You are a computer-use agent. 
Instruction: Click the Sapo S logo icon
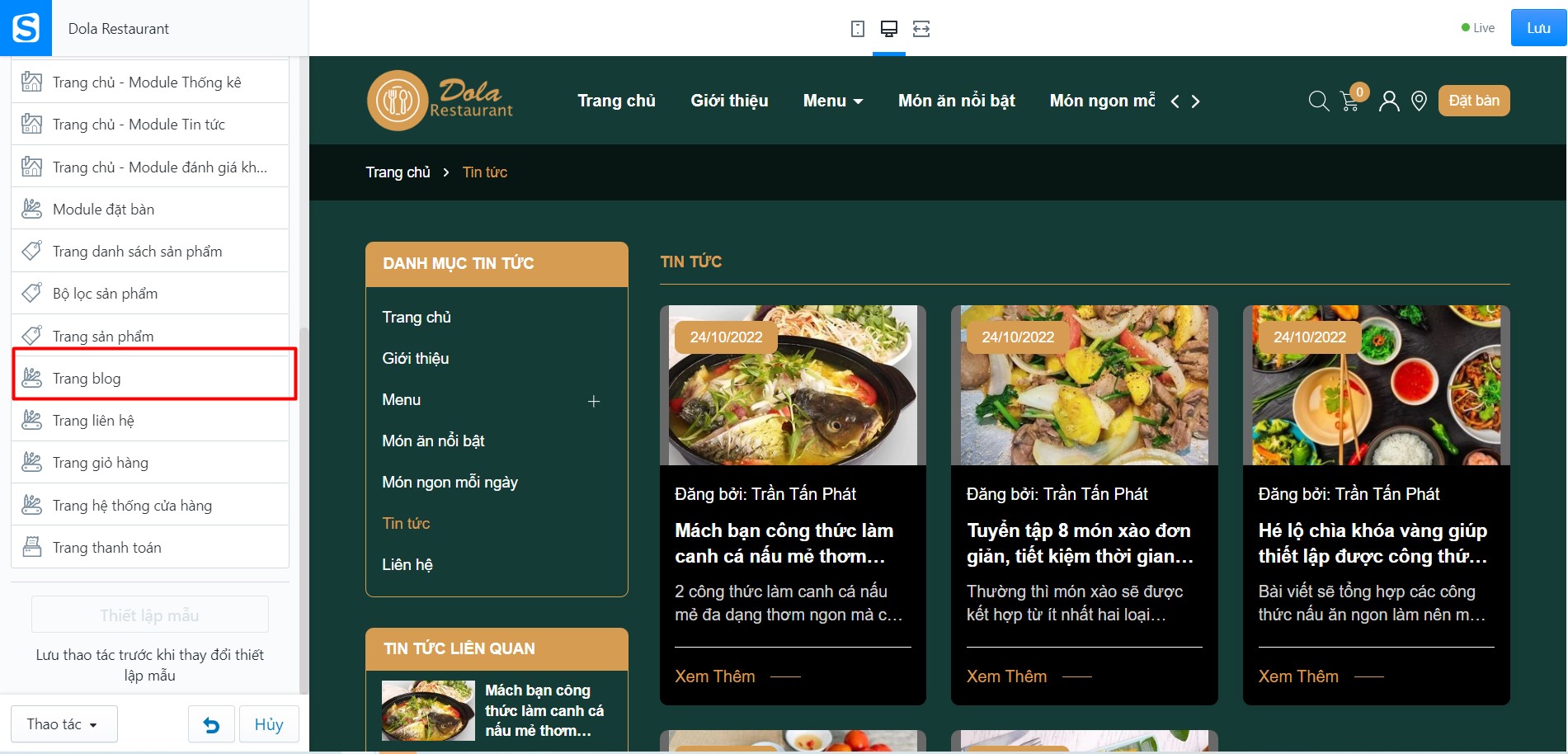pyautogui.click(x=26, y=28)
